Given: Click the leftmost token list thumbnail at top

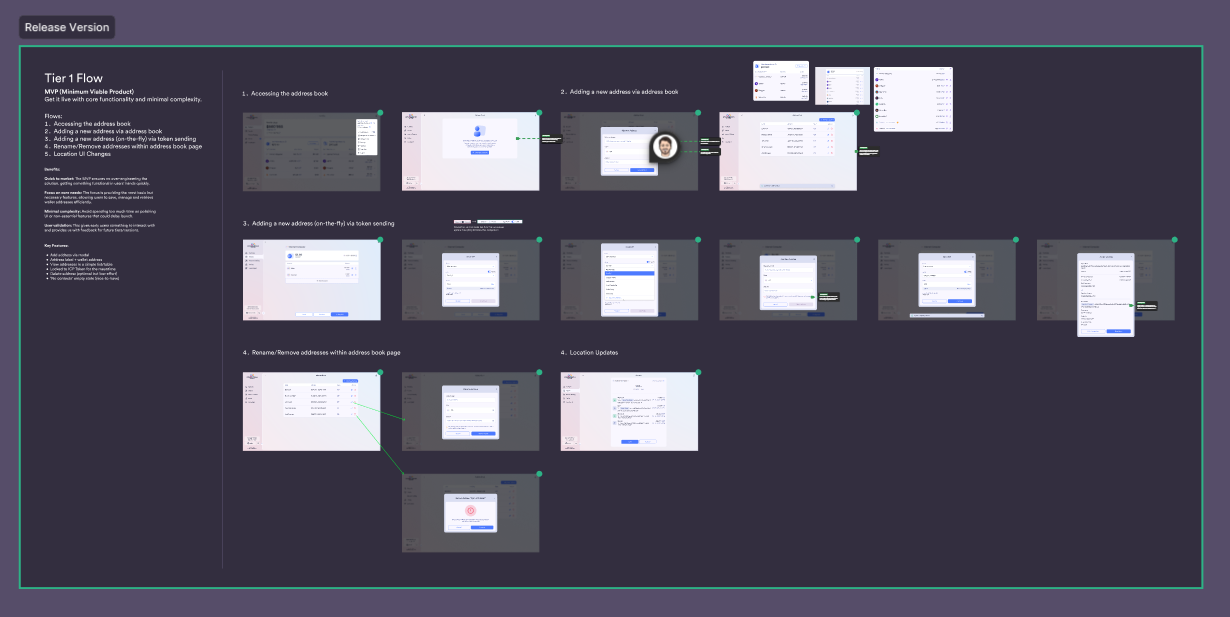Looking at the screenshot, I should pos(780,81).
